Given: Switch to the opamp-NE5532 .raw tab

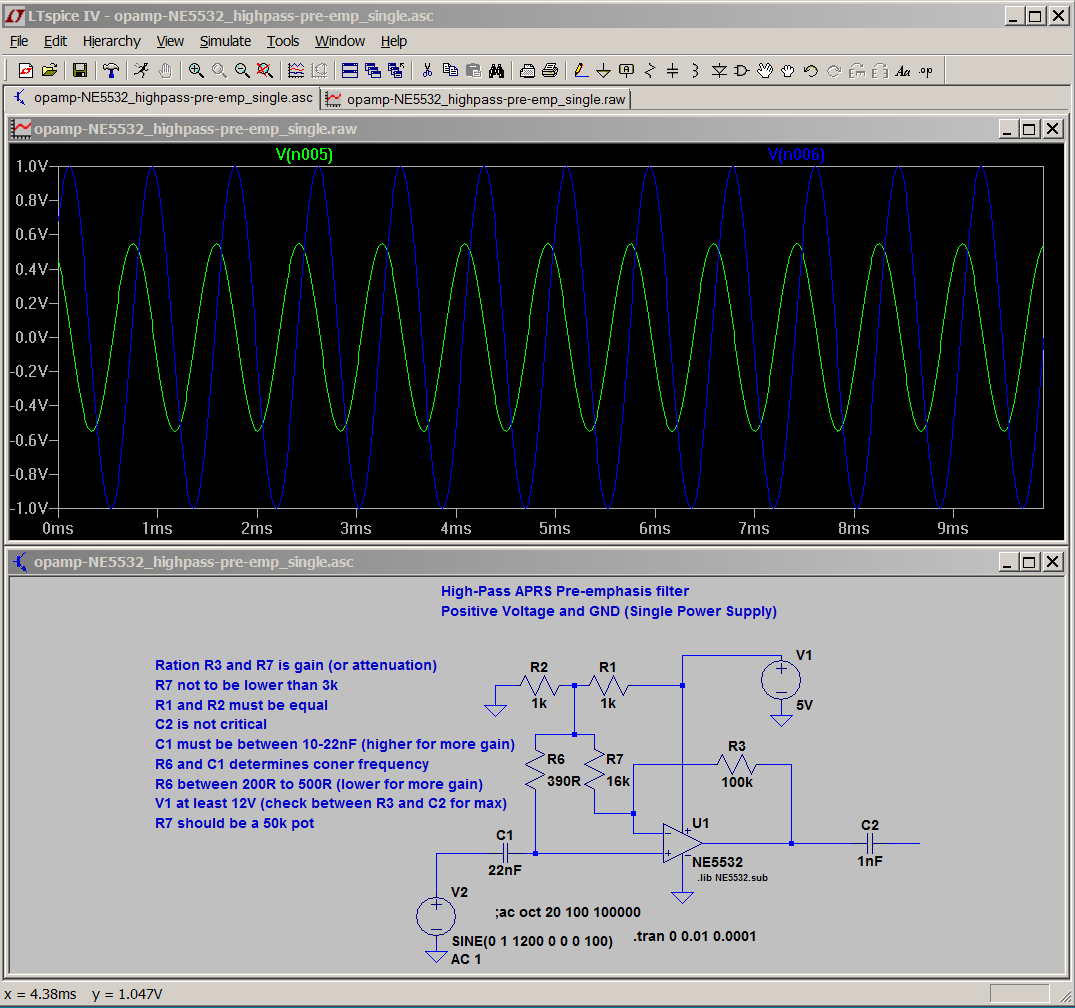Looking at the screenshot, I should tap(476, 99).
